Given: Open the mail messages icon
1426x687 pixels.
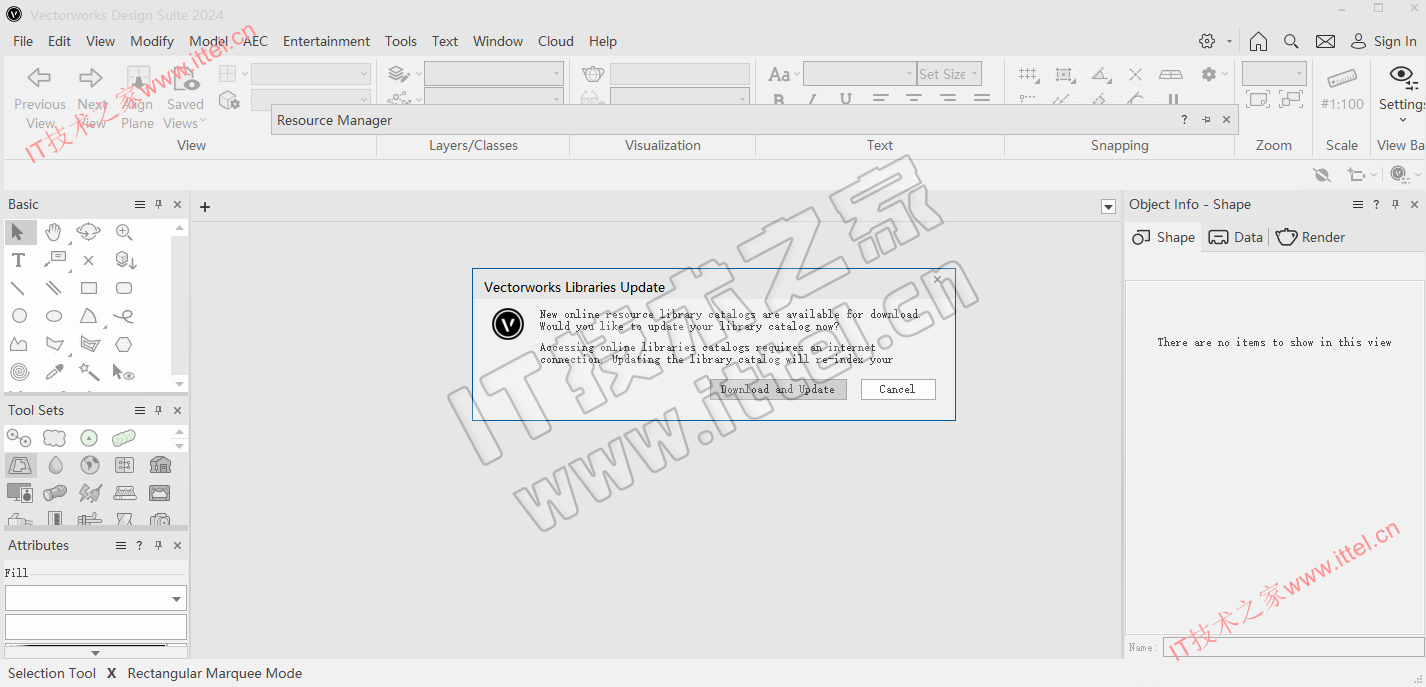Looking at the screenshot, I should tap(1325, 41).
